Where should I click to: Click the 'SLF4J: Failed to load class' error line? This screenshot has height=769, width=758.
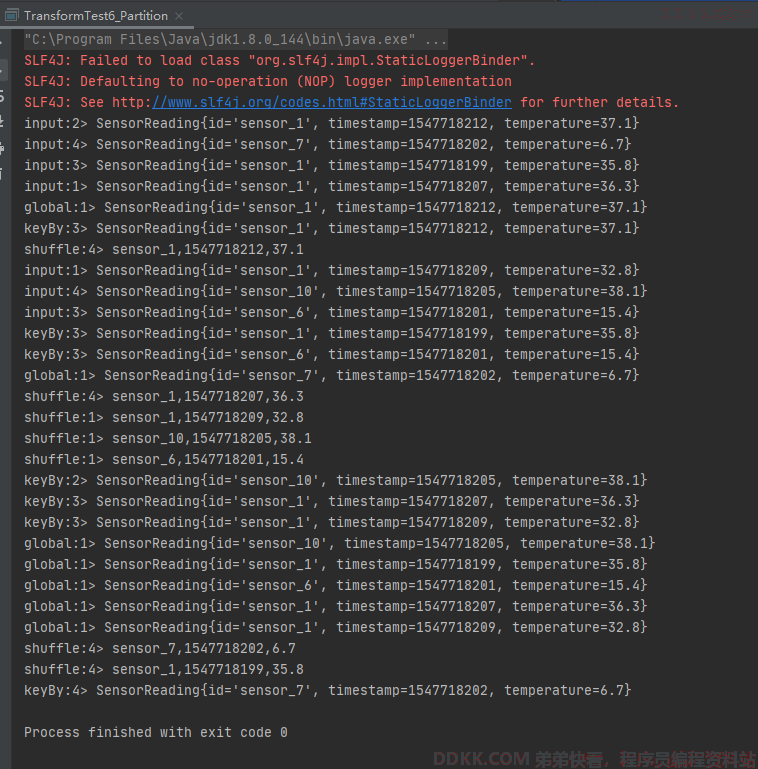click(279, 60)
